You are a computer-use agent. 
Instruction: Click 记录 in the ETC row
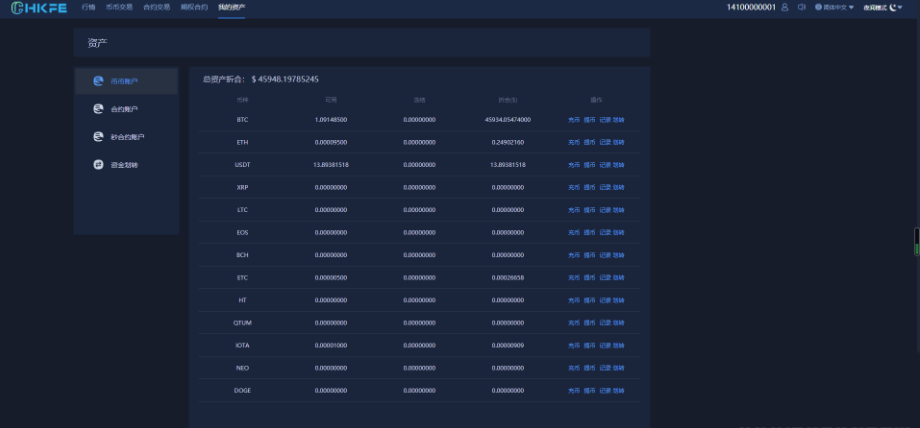605,277
